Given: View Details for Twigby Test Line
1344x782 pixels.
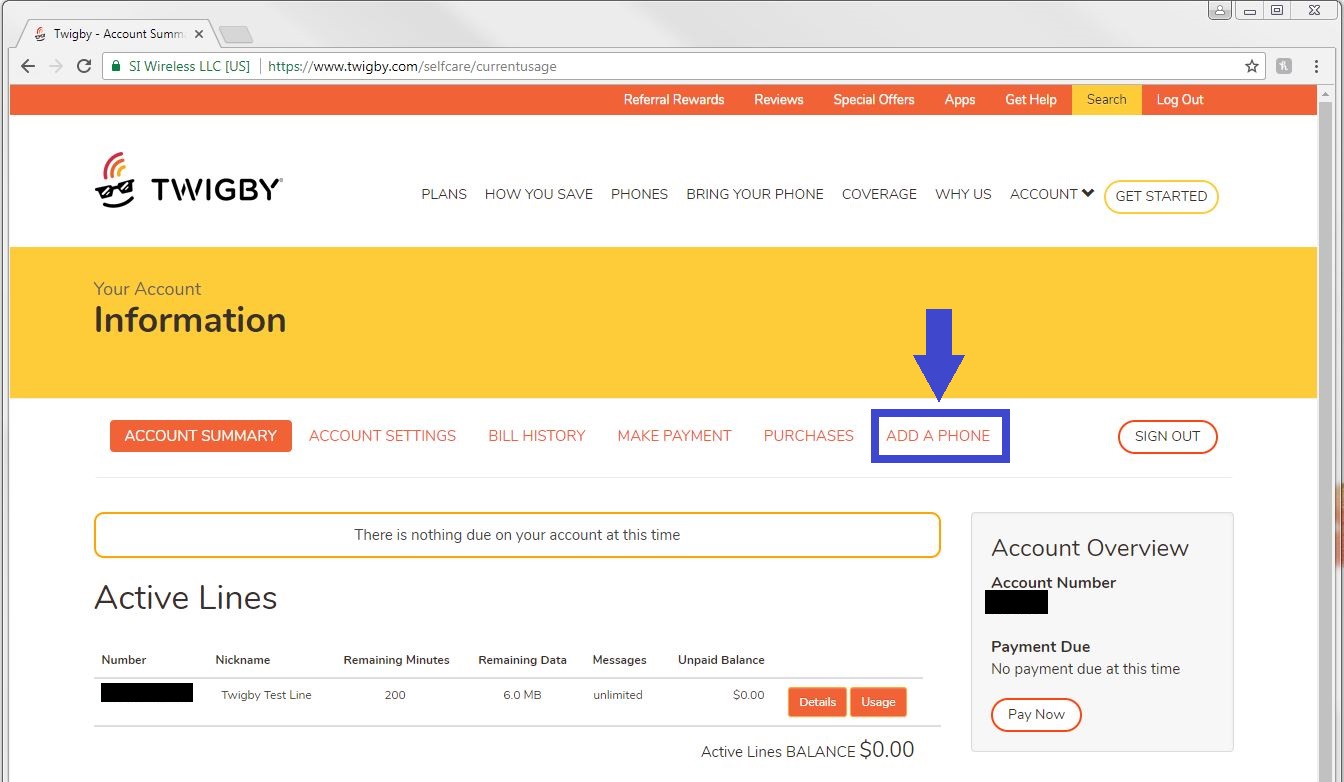Looking at the screenshot, I should 817,702.
